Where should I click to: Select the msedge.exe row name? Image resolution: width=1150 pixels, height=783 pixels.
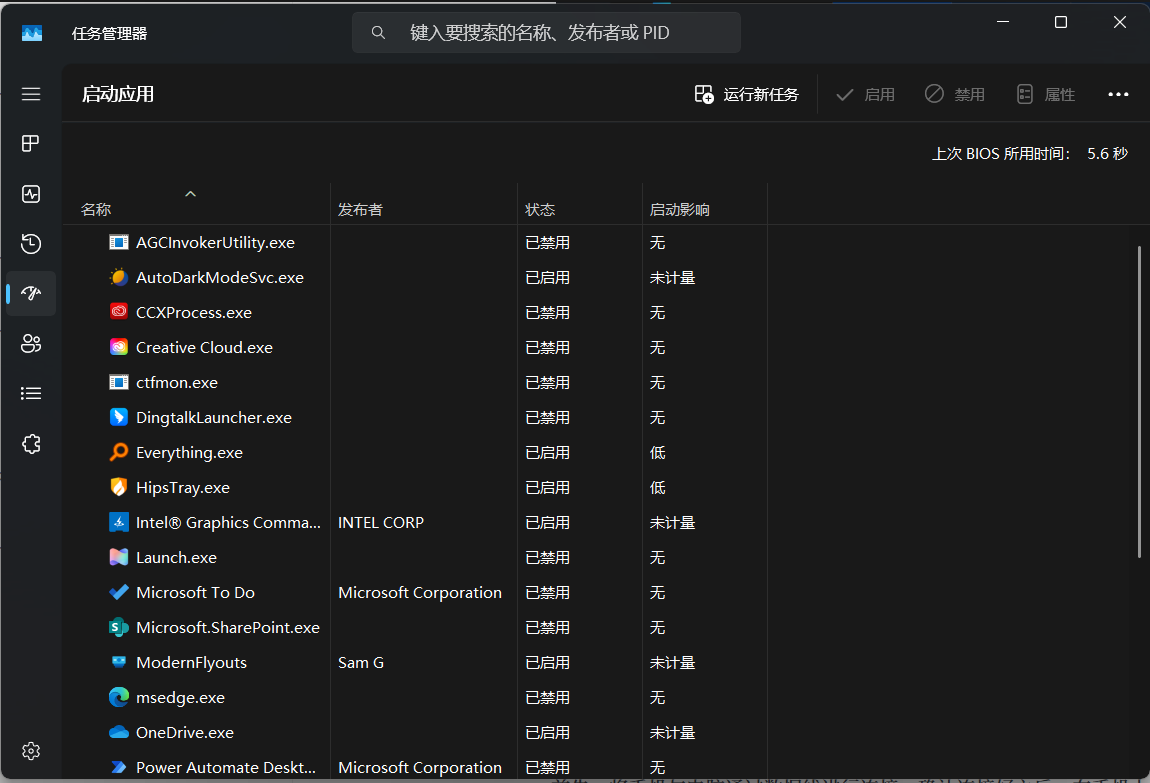coord(180,697)
